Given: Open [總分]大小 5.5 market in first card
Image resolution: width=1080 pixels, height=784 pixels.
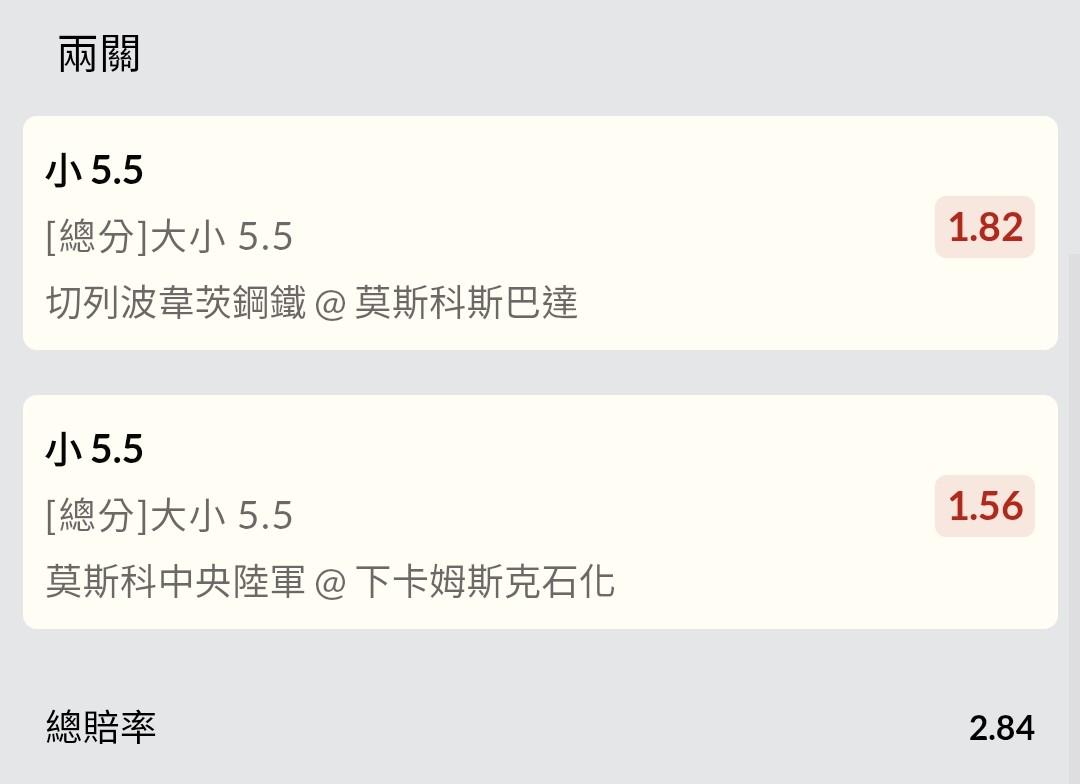Looking at the screenshot, I should click(x=169, y=237).
